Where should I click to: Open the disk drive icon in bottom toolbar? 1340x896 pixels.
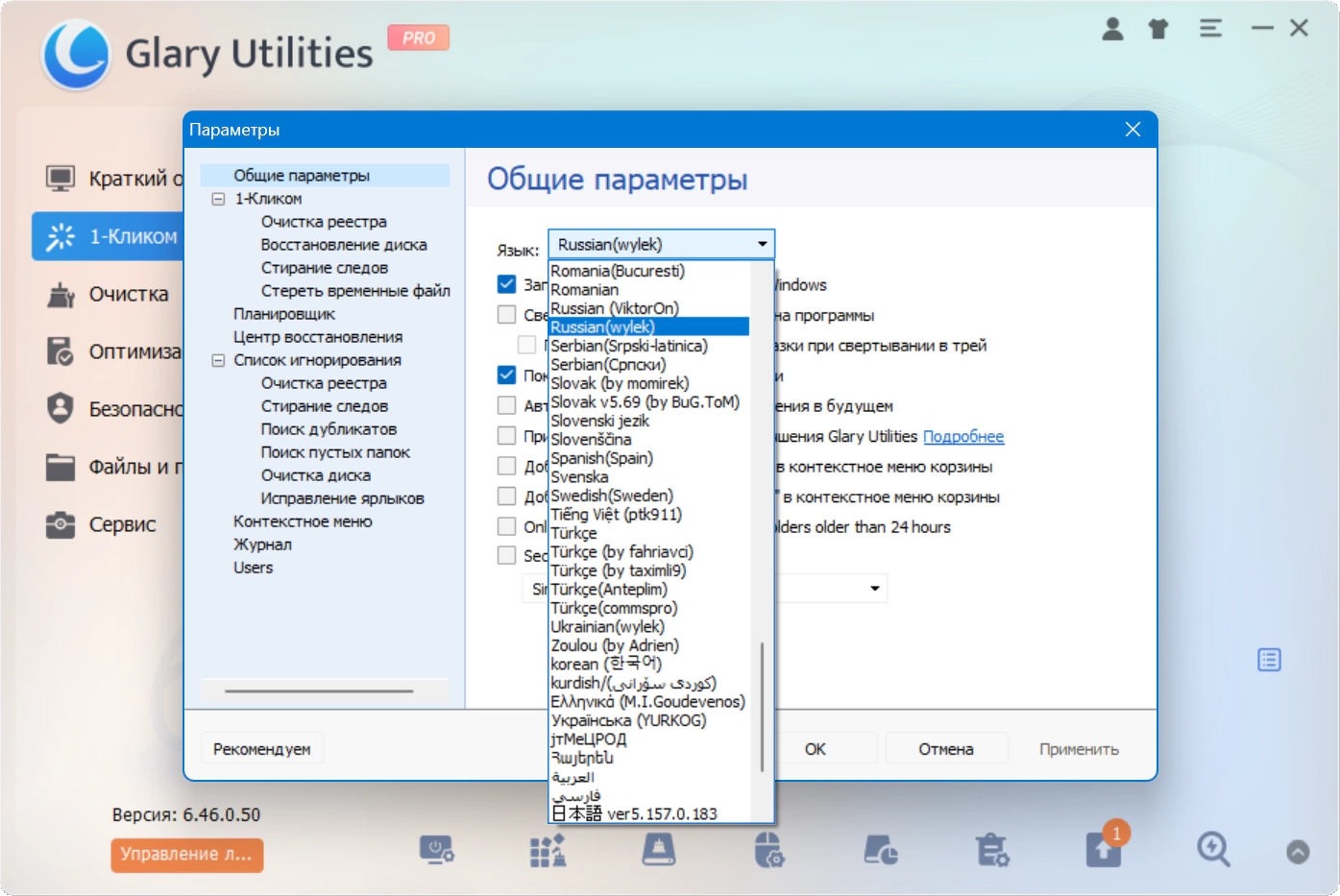(x=659, y=850)
